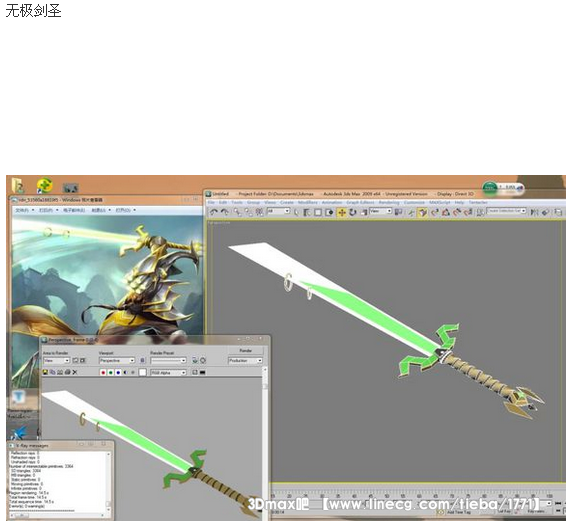The height and width of the screenshot is (521, 569).
Task: Click Save Image icon in render window
Action: coord(45,372)
